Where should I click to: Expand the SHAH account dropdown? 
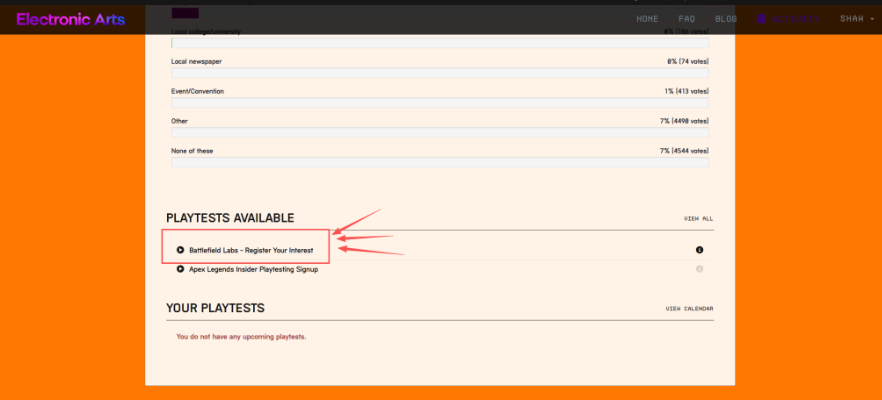[x=857, y=19]
